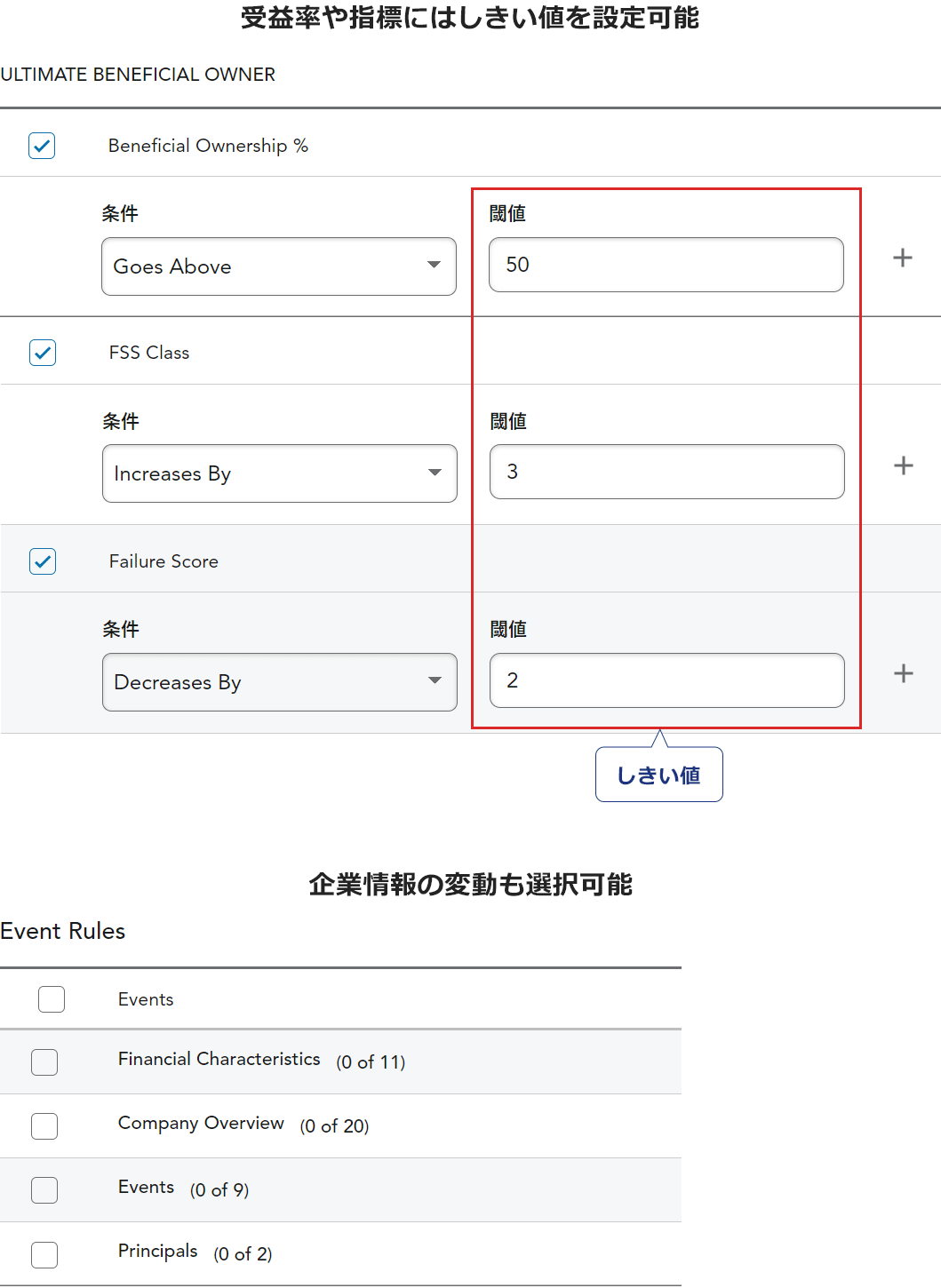This screenshot has width=941, height=1288.
Task: Click threshold field containing 3
Action: (667, 472)
